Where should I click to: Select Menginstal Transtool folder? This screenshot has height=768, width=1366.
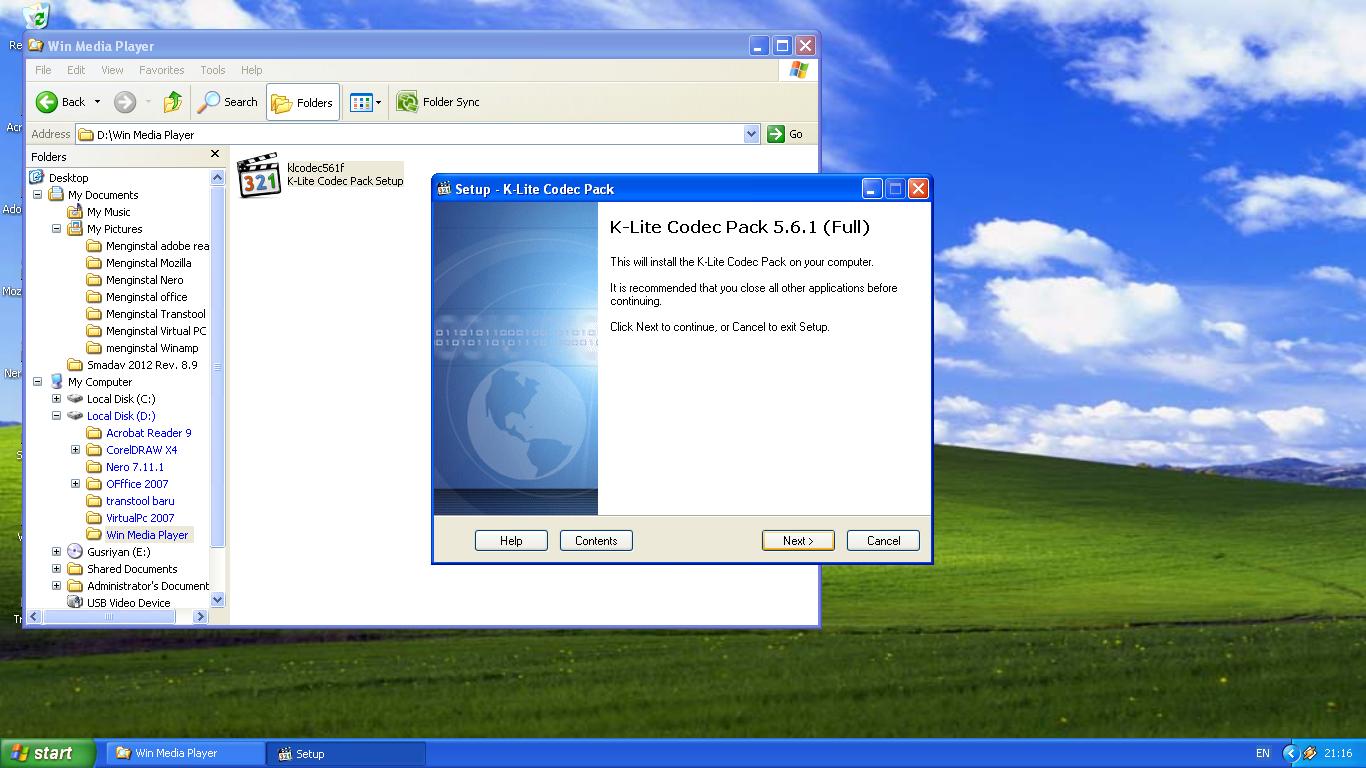point(155,314)
